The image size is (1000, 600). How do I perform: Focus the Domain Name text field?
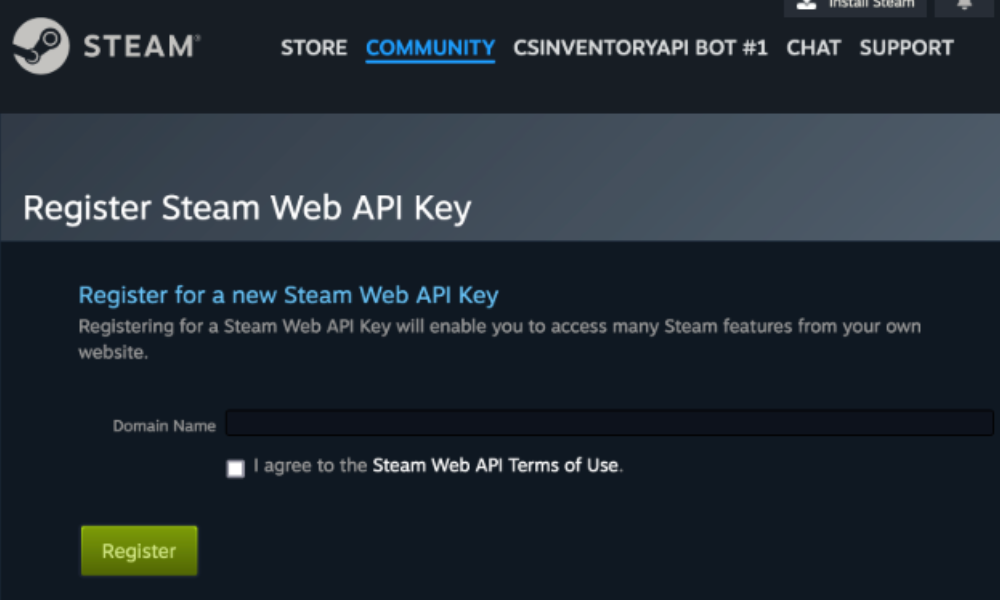[x=609, y=424]
